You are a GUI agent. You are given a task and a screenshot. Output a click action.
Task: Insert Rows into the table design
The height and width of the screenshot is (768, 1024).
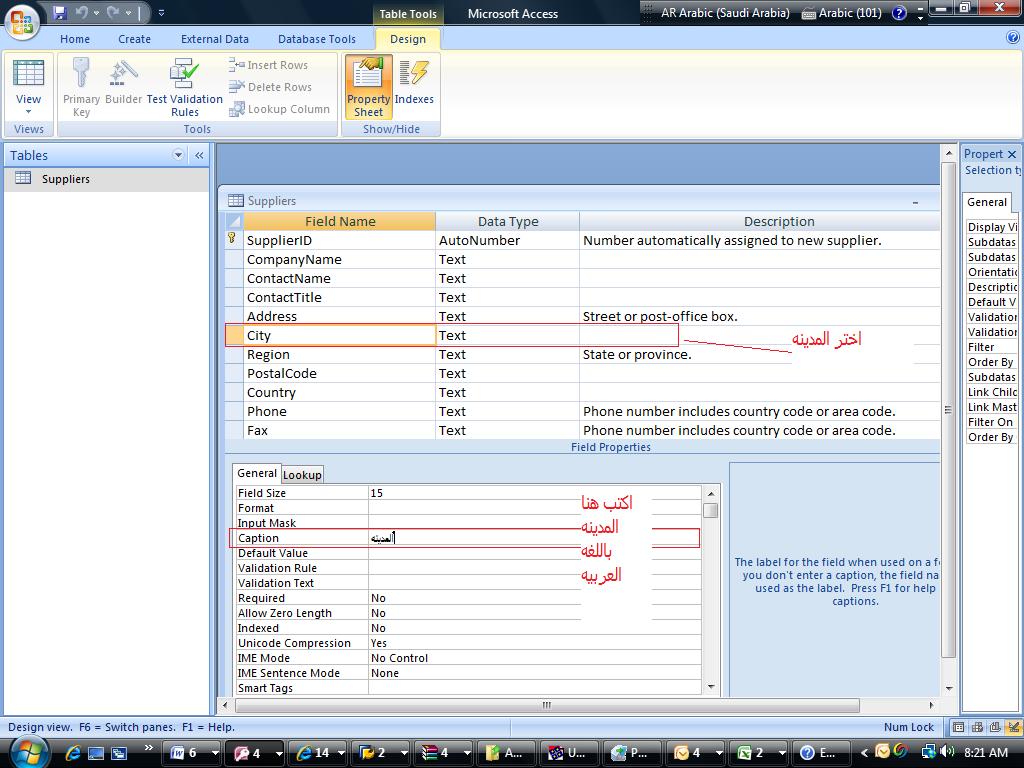(x=268, y=65)
